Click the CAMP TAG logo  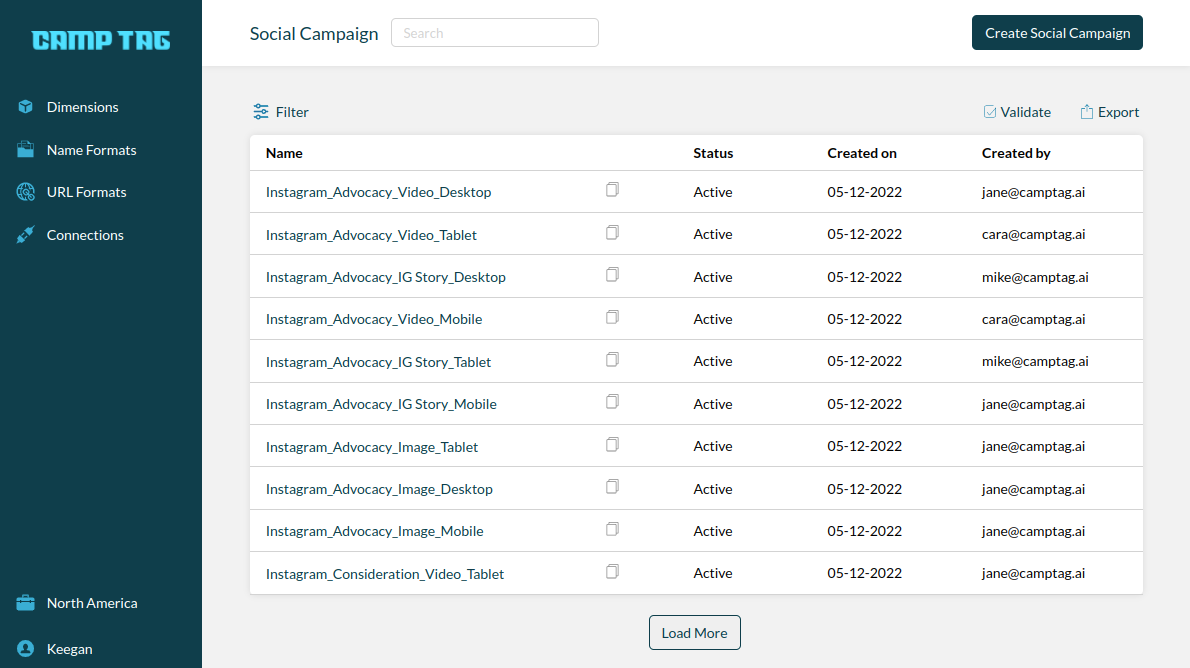coord(101,40)
